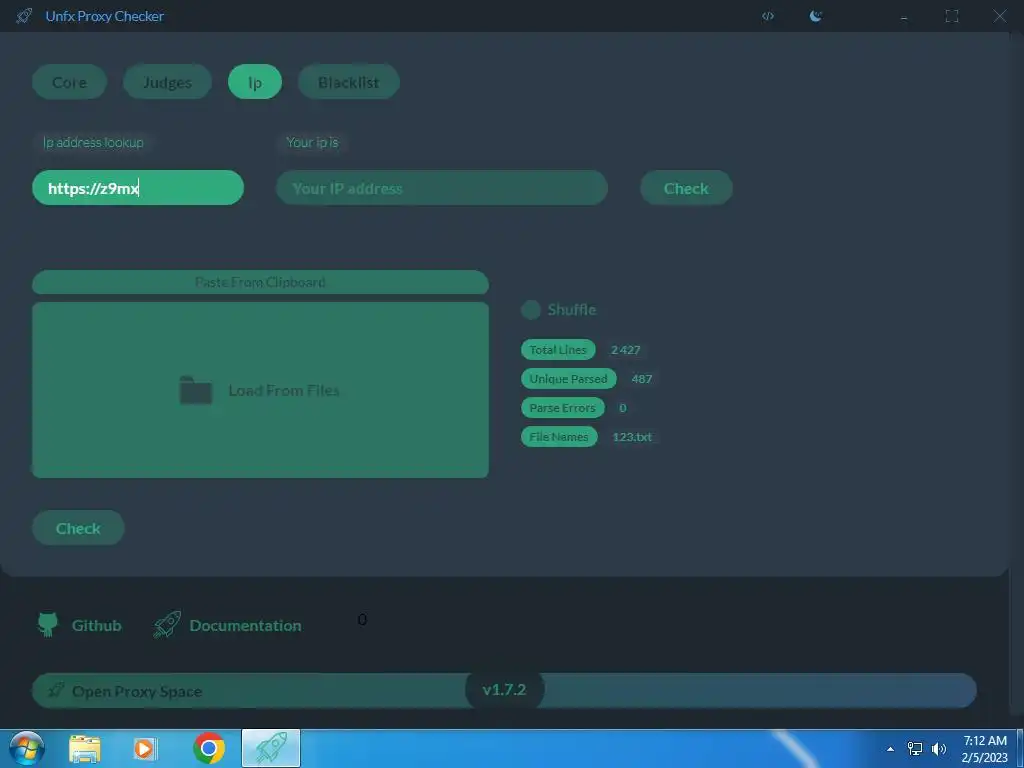
Task: Click Paste From Clipboard button
Action: [x=260, y=282]
